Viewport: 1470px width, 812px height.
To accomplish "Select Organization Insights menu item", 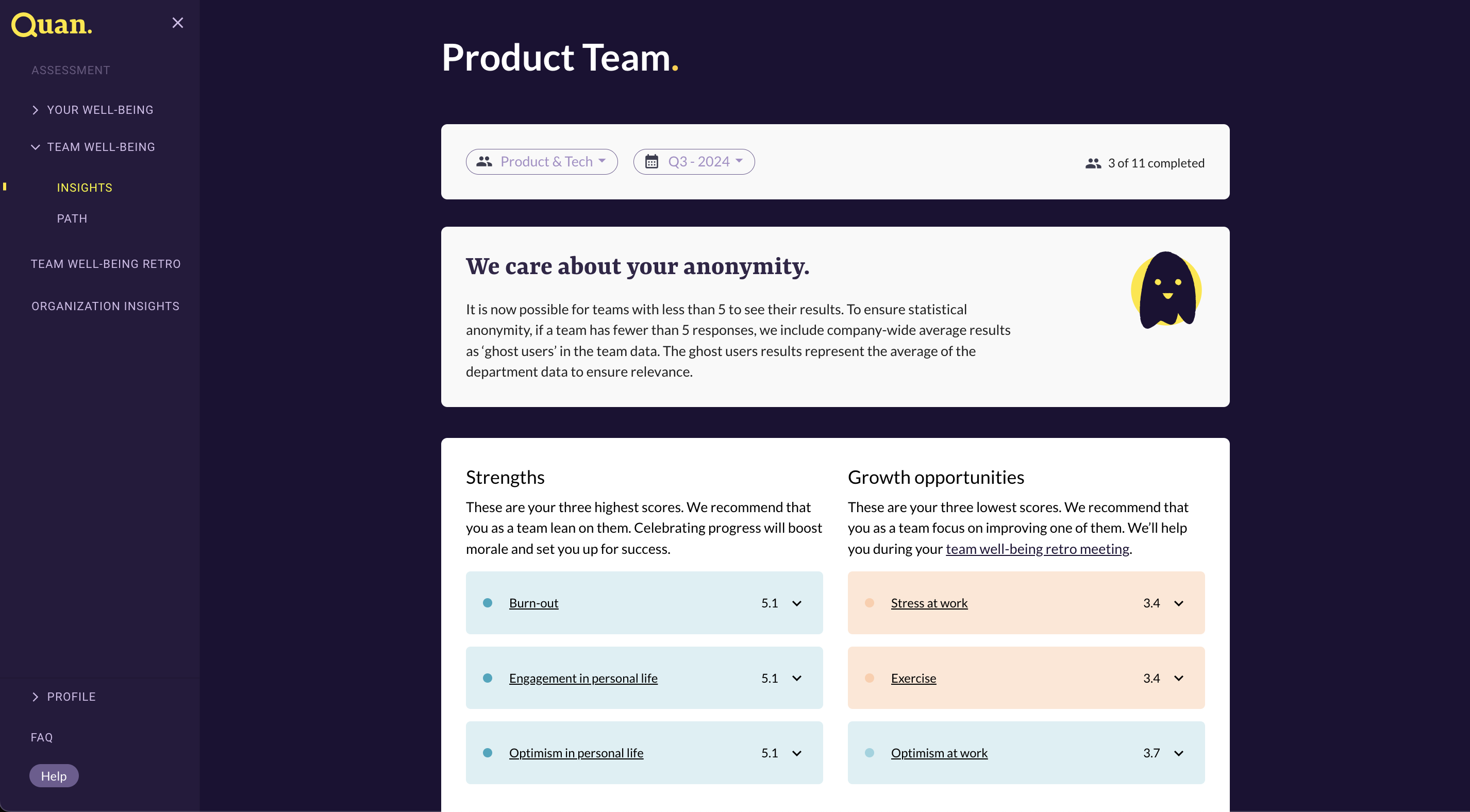I will click(105, 305).
